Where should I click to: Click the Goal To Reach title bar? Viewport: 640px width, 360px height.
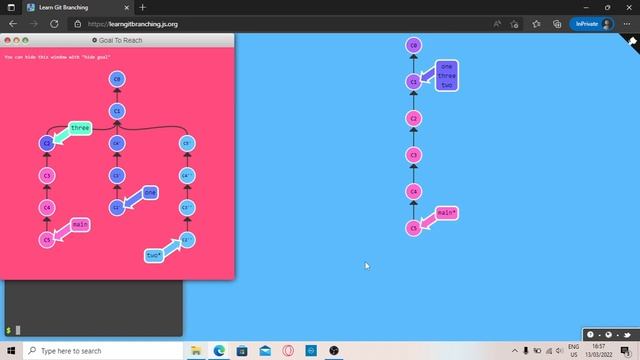117,40
